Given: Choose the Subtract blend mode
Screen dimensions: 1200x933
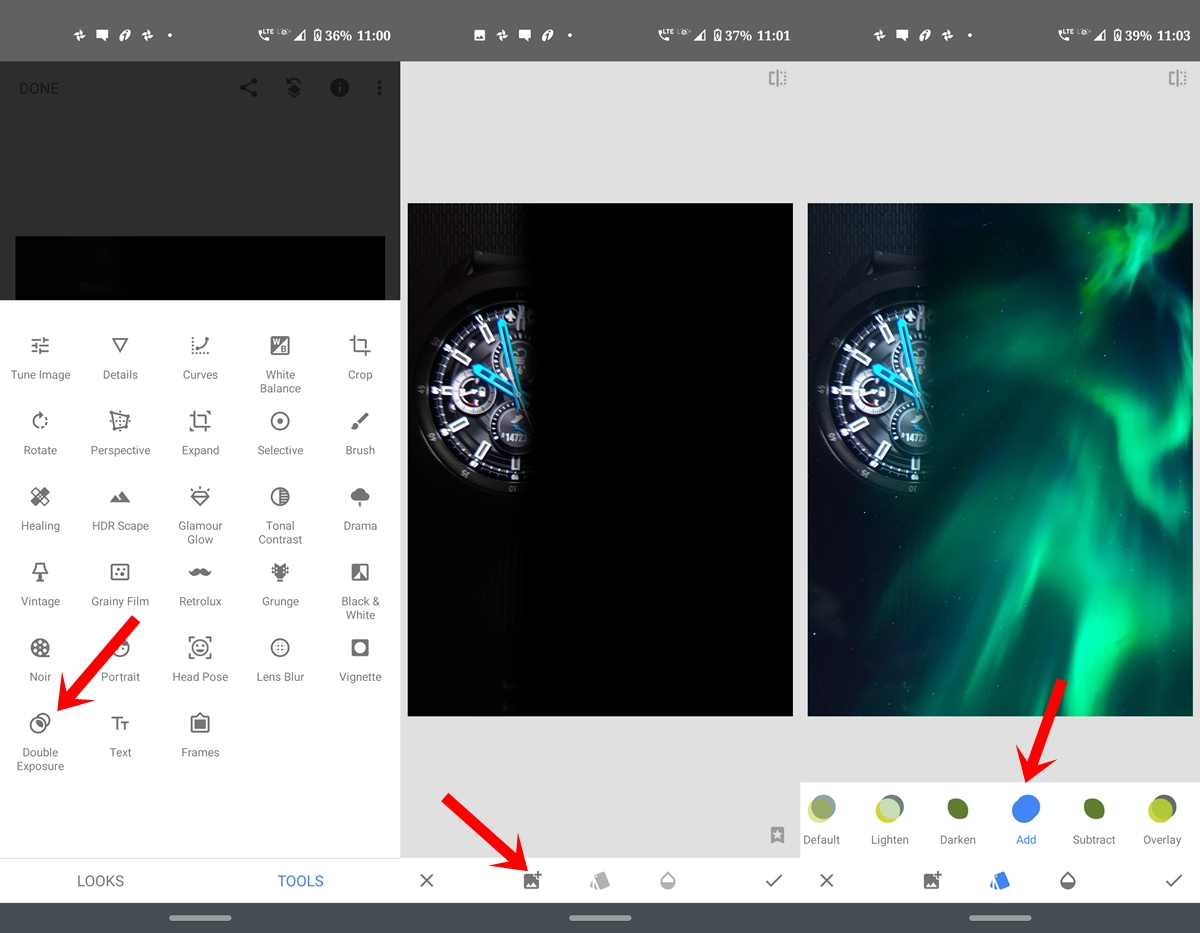Looking at the screenshot, I should click(1094, 819).
